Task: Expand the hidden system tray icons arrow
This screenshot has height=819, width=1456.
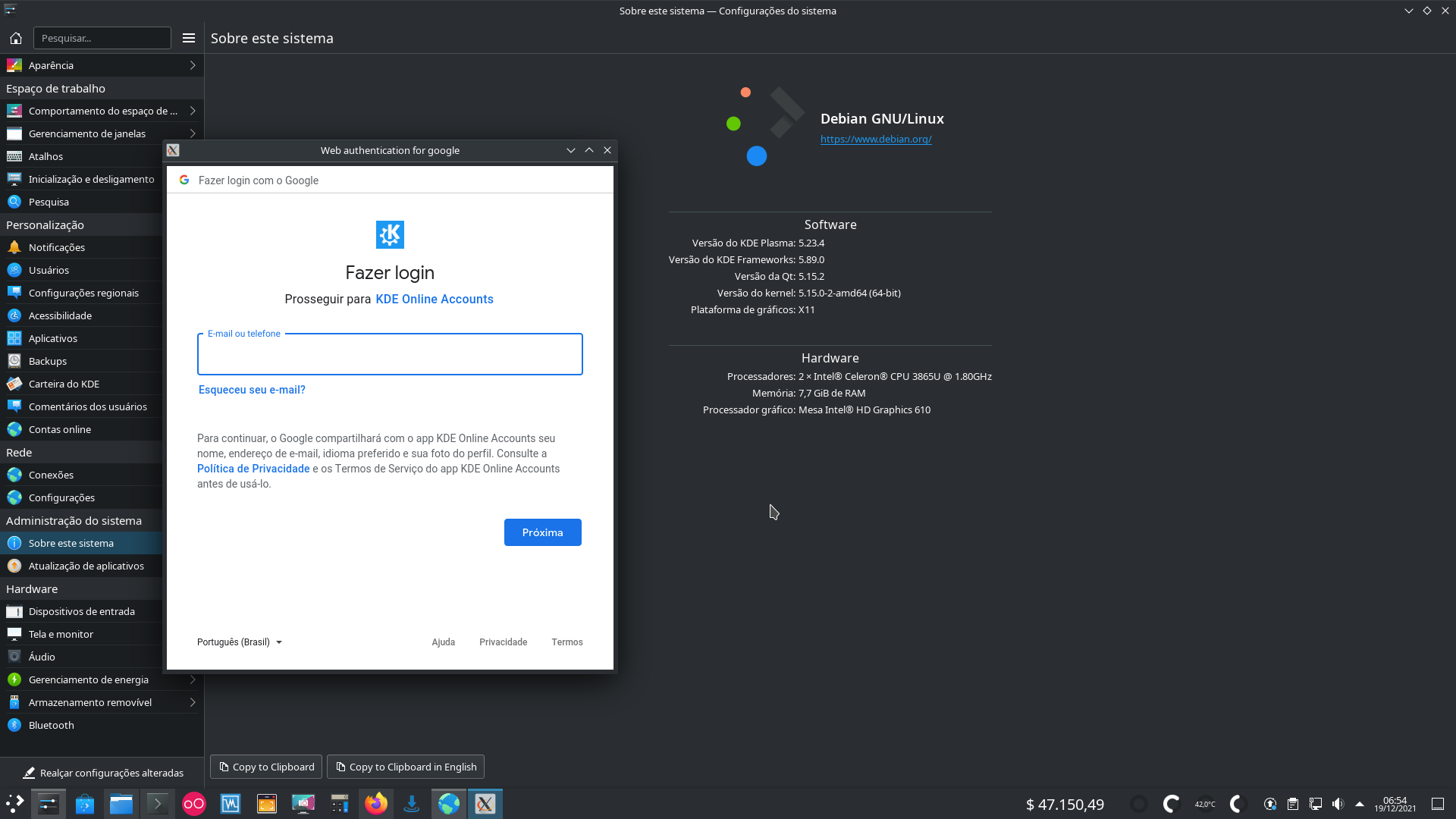Action: 1360,804
